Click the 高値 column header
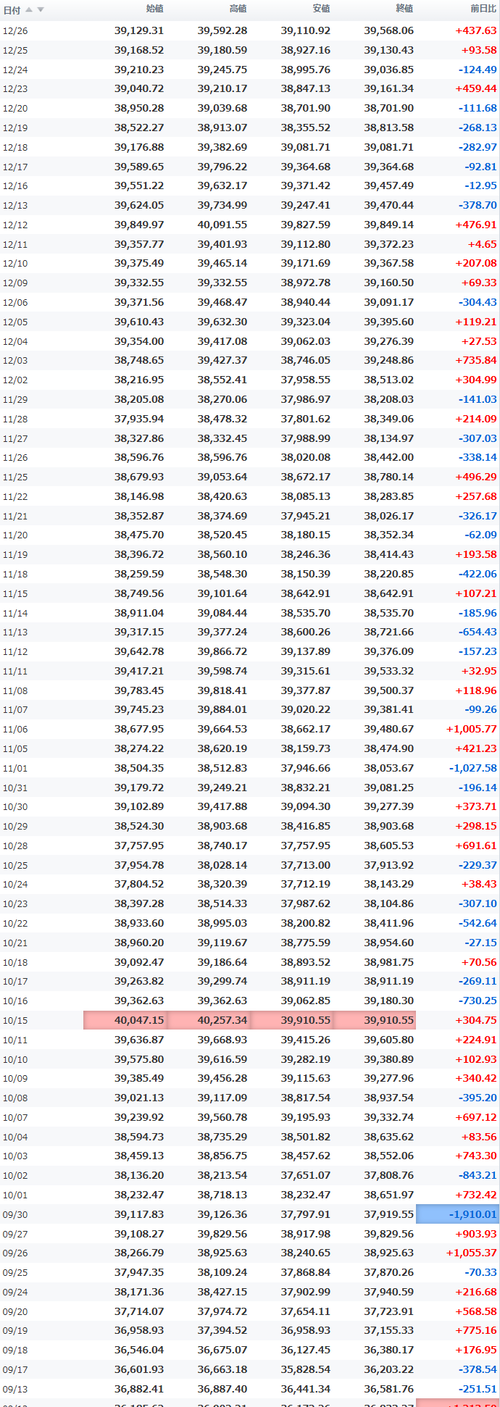 pyautogui.click(x=237, y=8)
